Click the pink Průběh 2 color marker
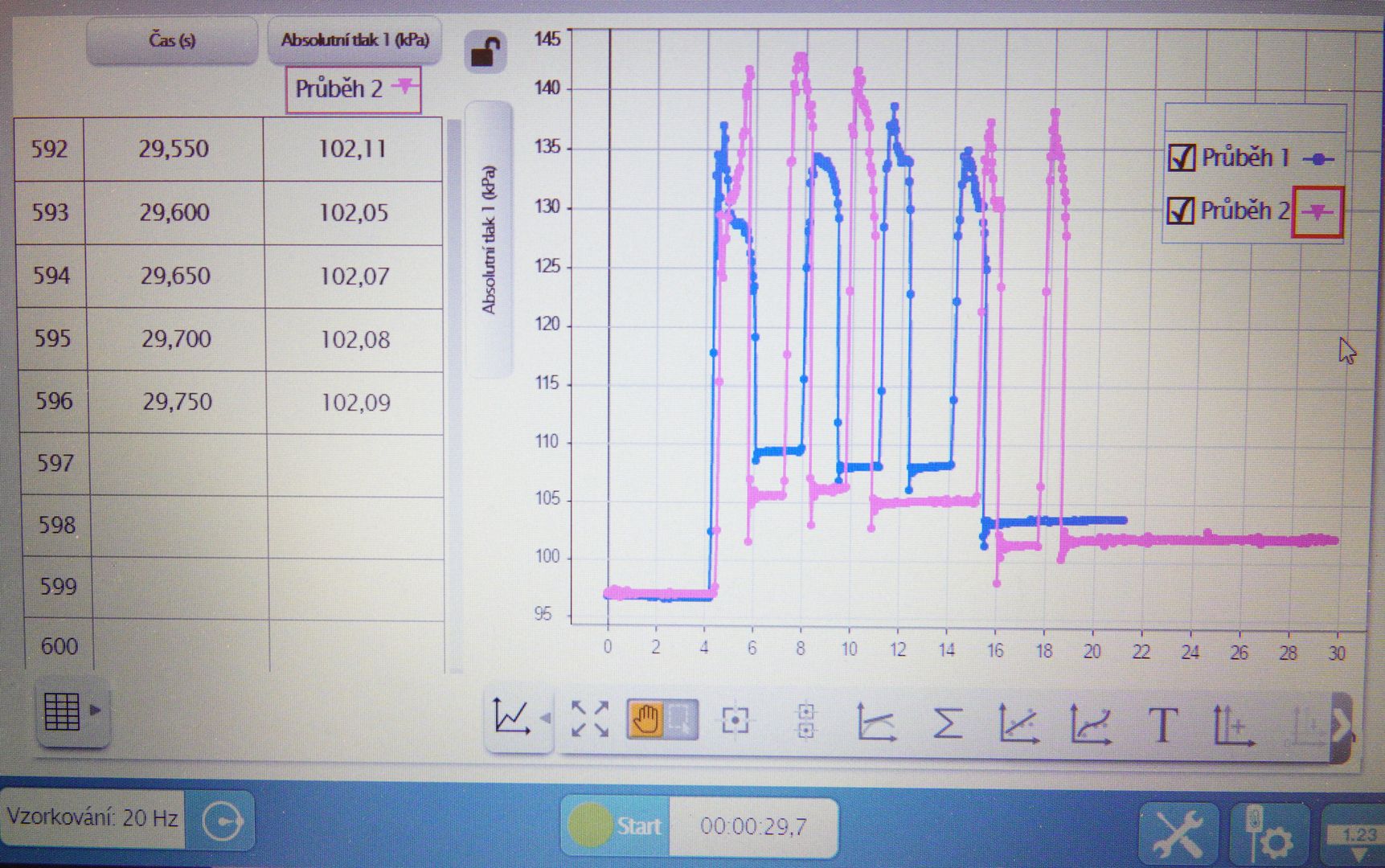This screenshot has width=1385, height=868. 1317,212
